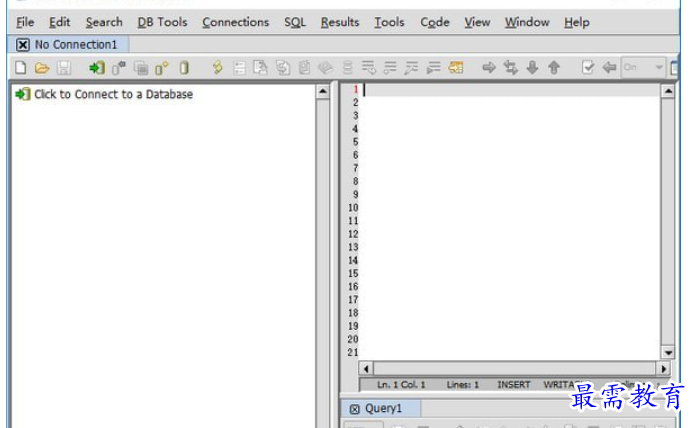Click the stacked database disks toolbar icon
The image size is (693, 428).
348,68
